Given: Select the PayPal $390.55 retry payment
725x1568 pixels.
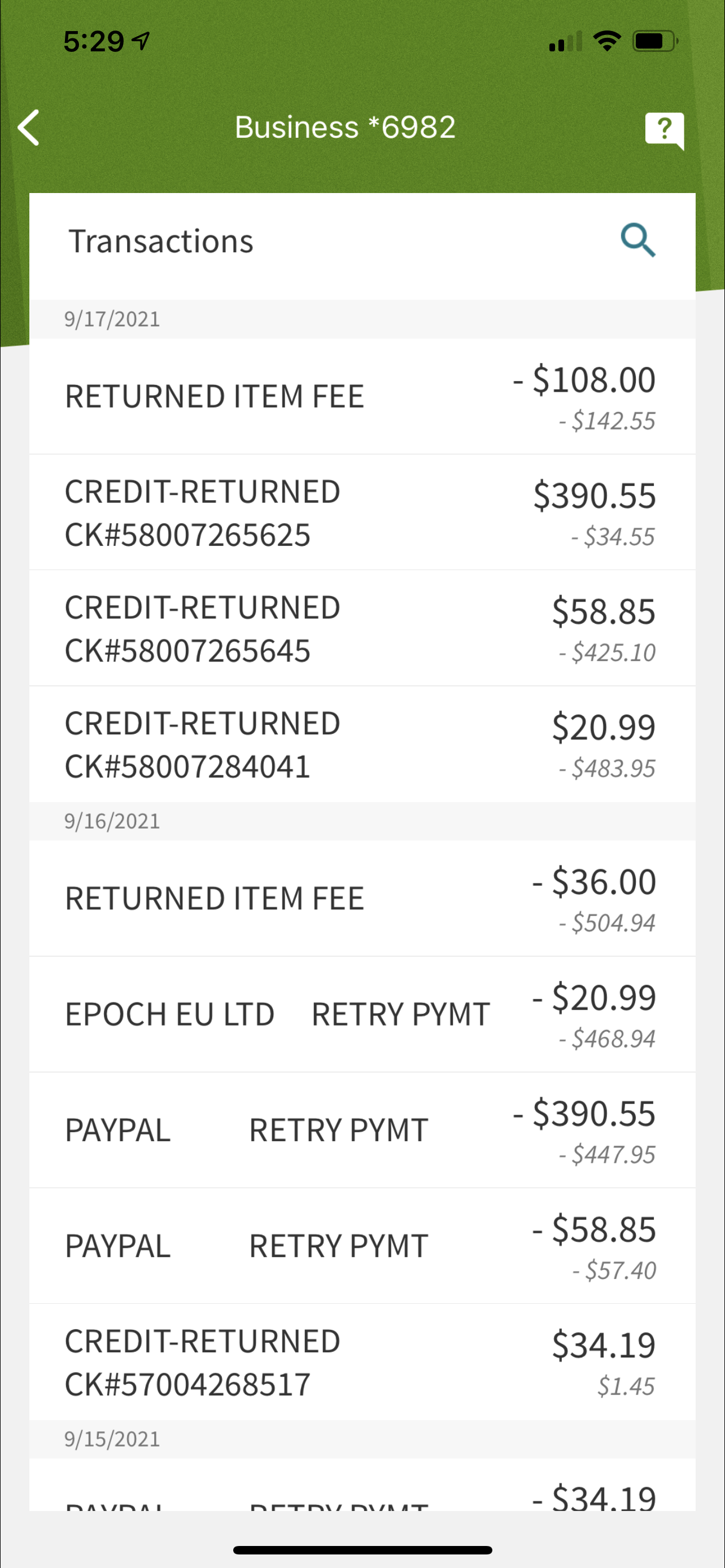Looking at the screenshot, I should pyautogui.click(x=362, y=1131).
